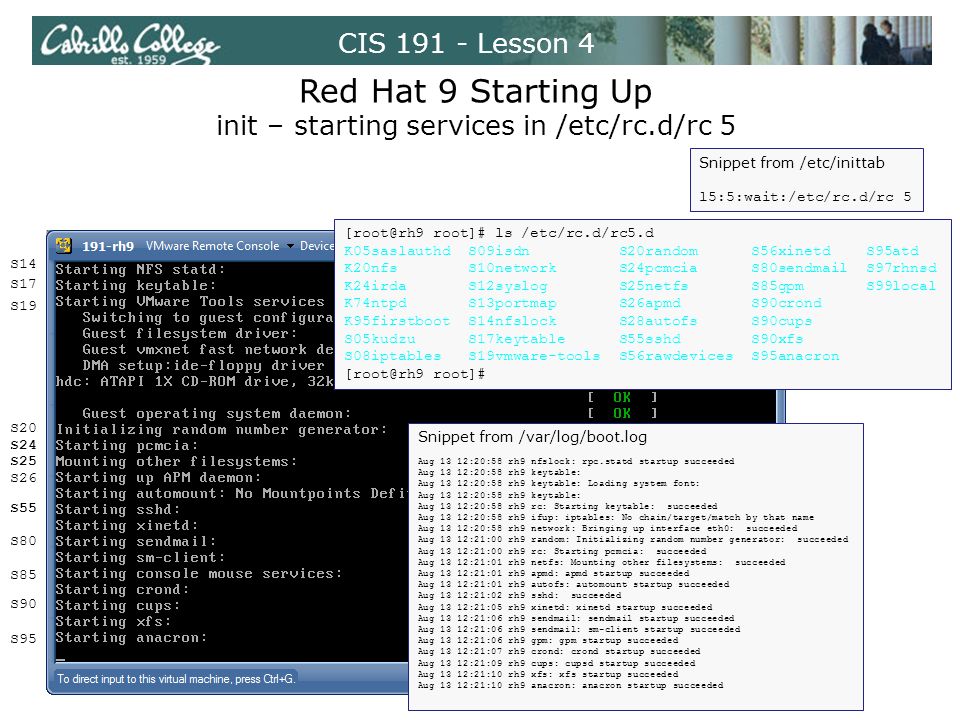Click the S56xinetd entry in the listing
This screenshot has height=720, width=960.
click(x=791, y=250)
